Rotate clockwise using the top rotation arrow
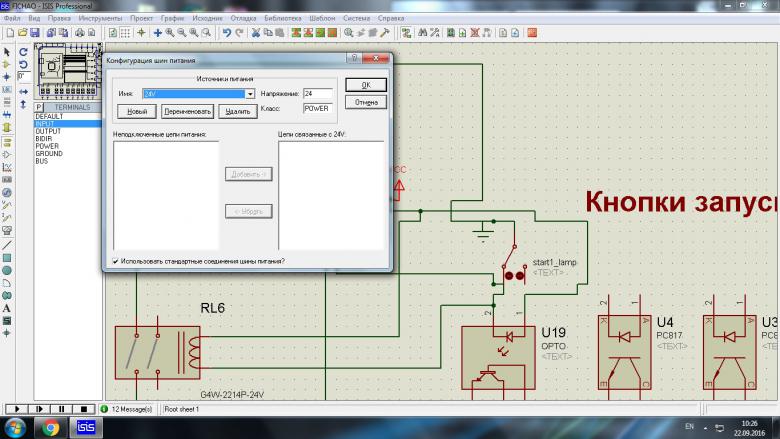The image size is (780, 439). pos(23,52)
